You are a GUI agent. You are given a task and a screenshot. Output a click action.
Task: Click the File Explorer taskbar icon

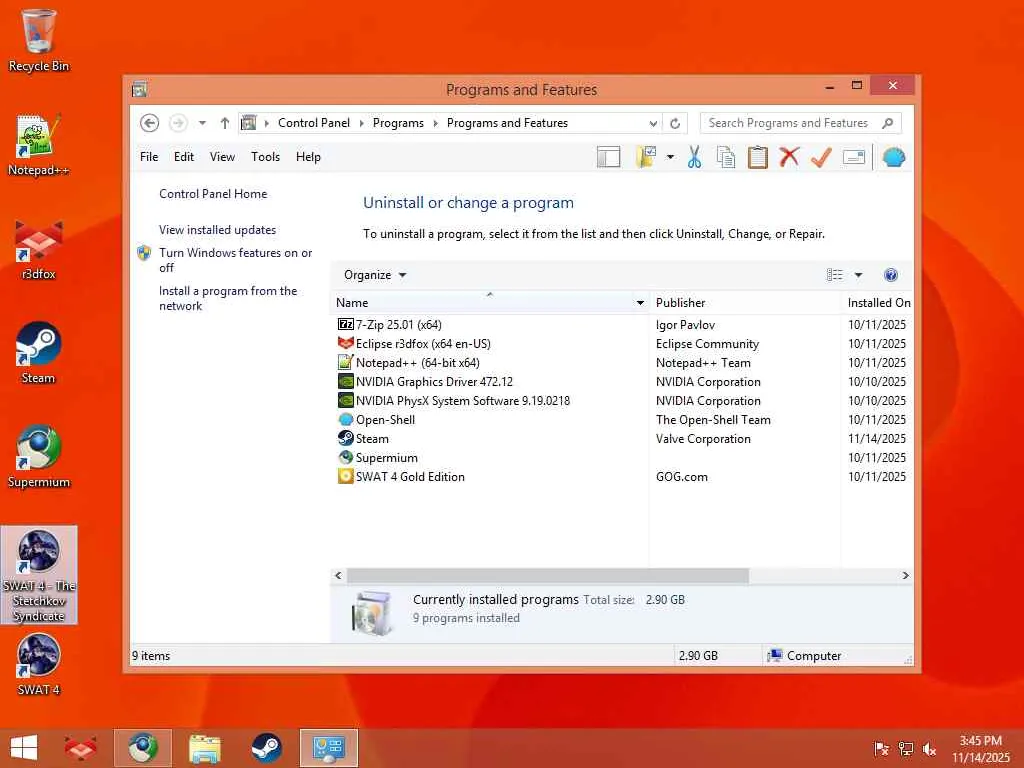click(x=204, y=748)
